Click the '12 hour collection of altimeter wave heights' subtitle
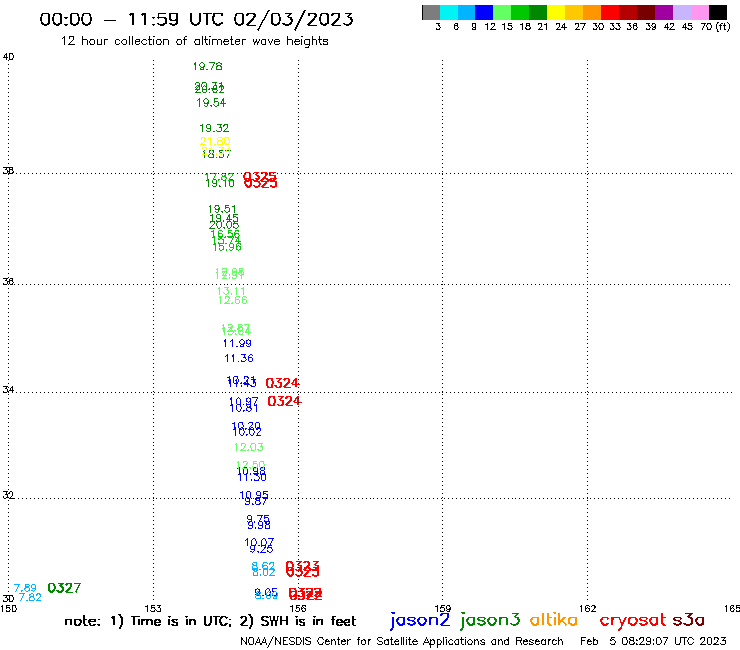The width and height of the screenshot is (740, 650). click(194, 41)
